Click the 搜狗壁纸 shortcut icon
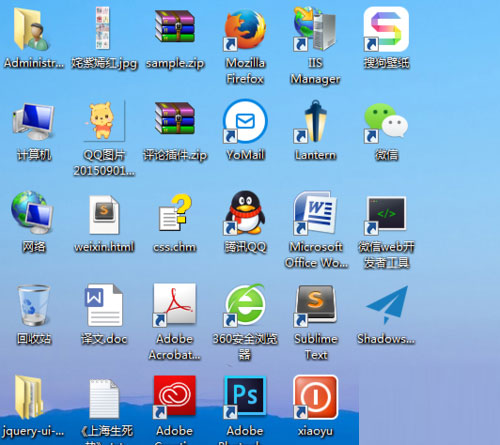Screen dimensions: 500x445 pos(386,29)
